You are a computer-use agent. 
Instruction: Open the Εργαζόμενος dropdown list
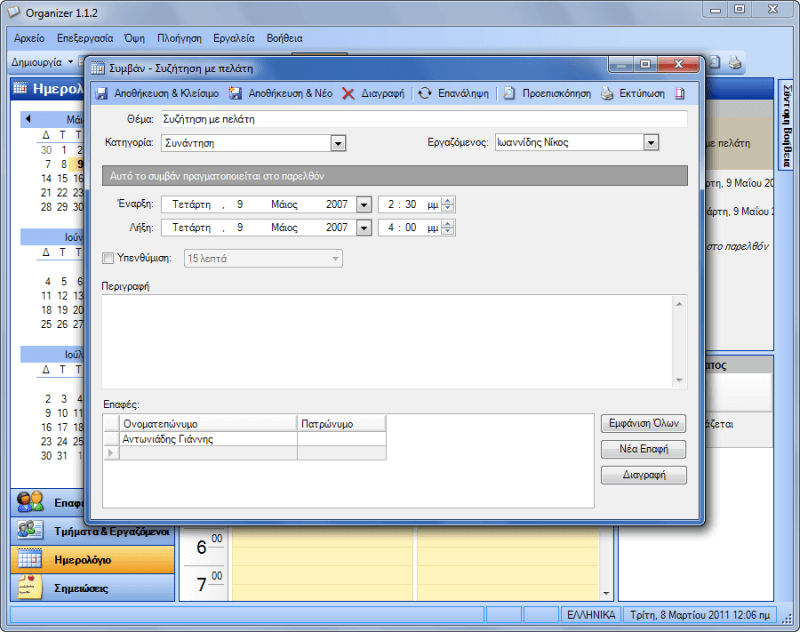(x=651, y=143)
